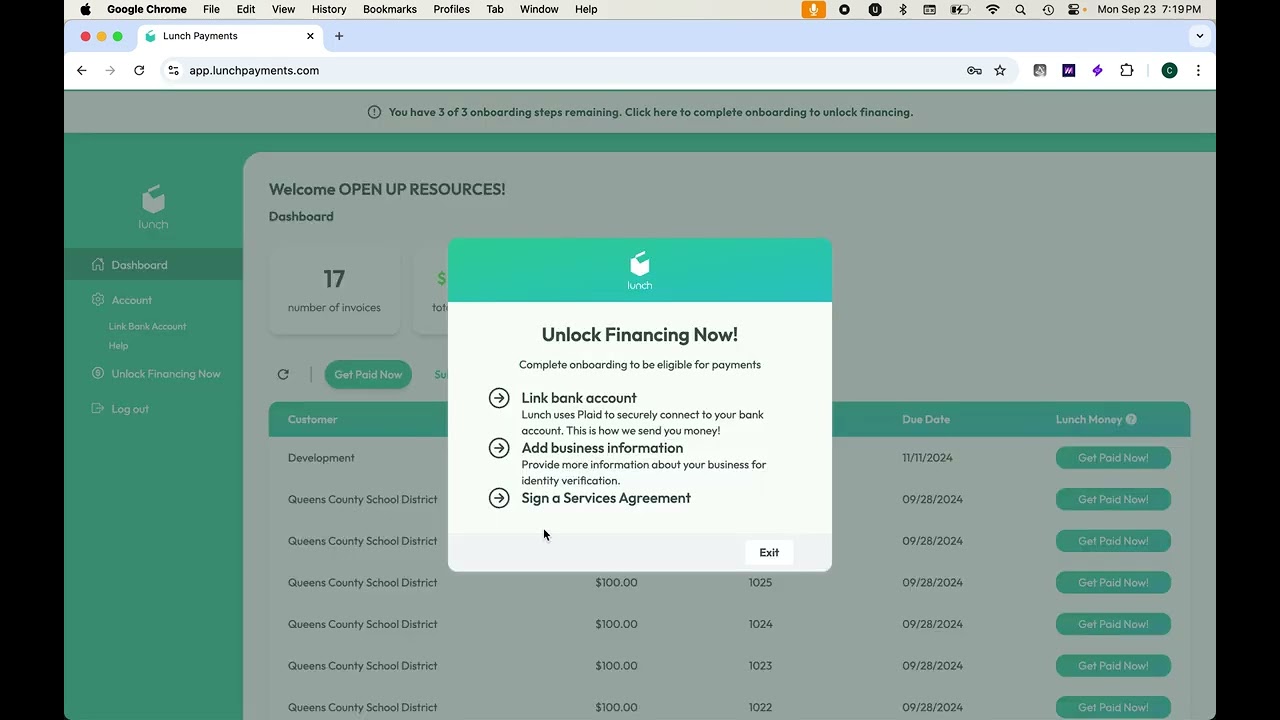Image resolution: width=1280 pixels, height=720 pixels.
Task: Click the Dashboard home icon in sidebar
Action: click(x=97, y=265)
